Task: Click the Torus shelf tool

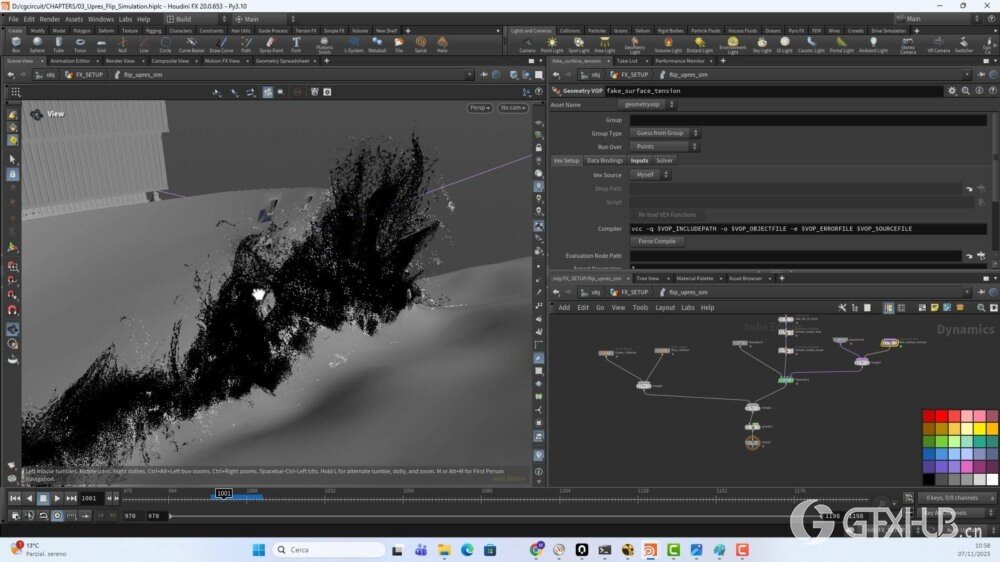Action: (x=80, y=44)
